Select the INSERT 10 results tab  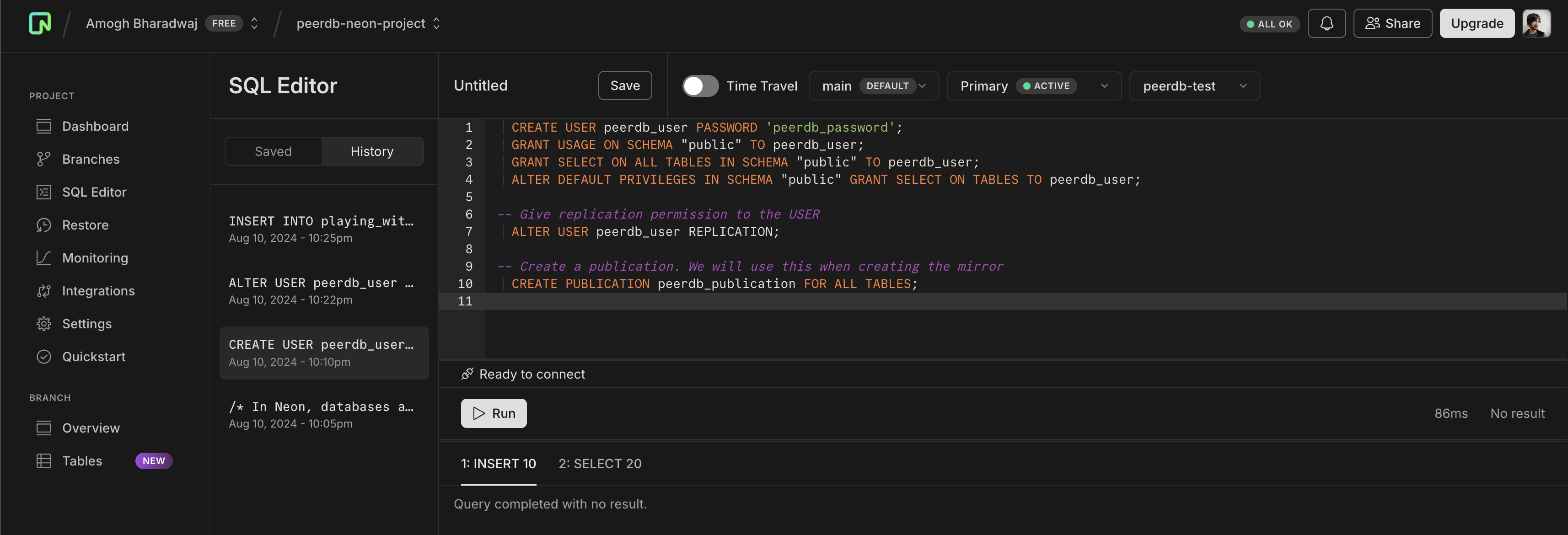click(498, 463)
